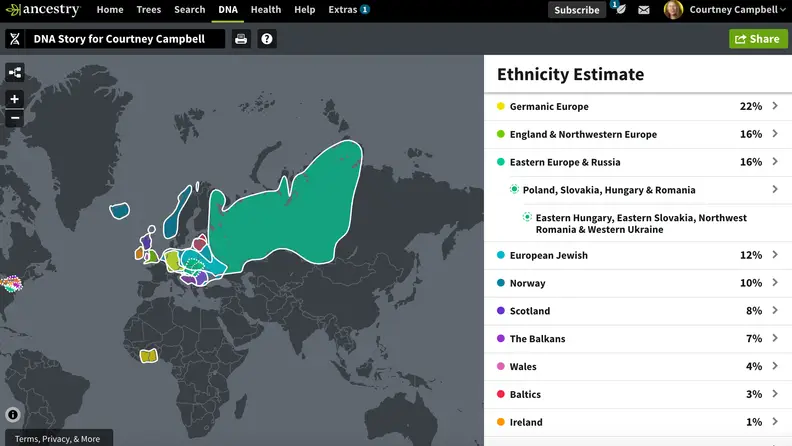The image size is (792, 446).
Task: Click the Subscribe button
Action: click(x=577, y=10)
